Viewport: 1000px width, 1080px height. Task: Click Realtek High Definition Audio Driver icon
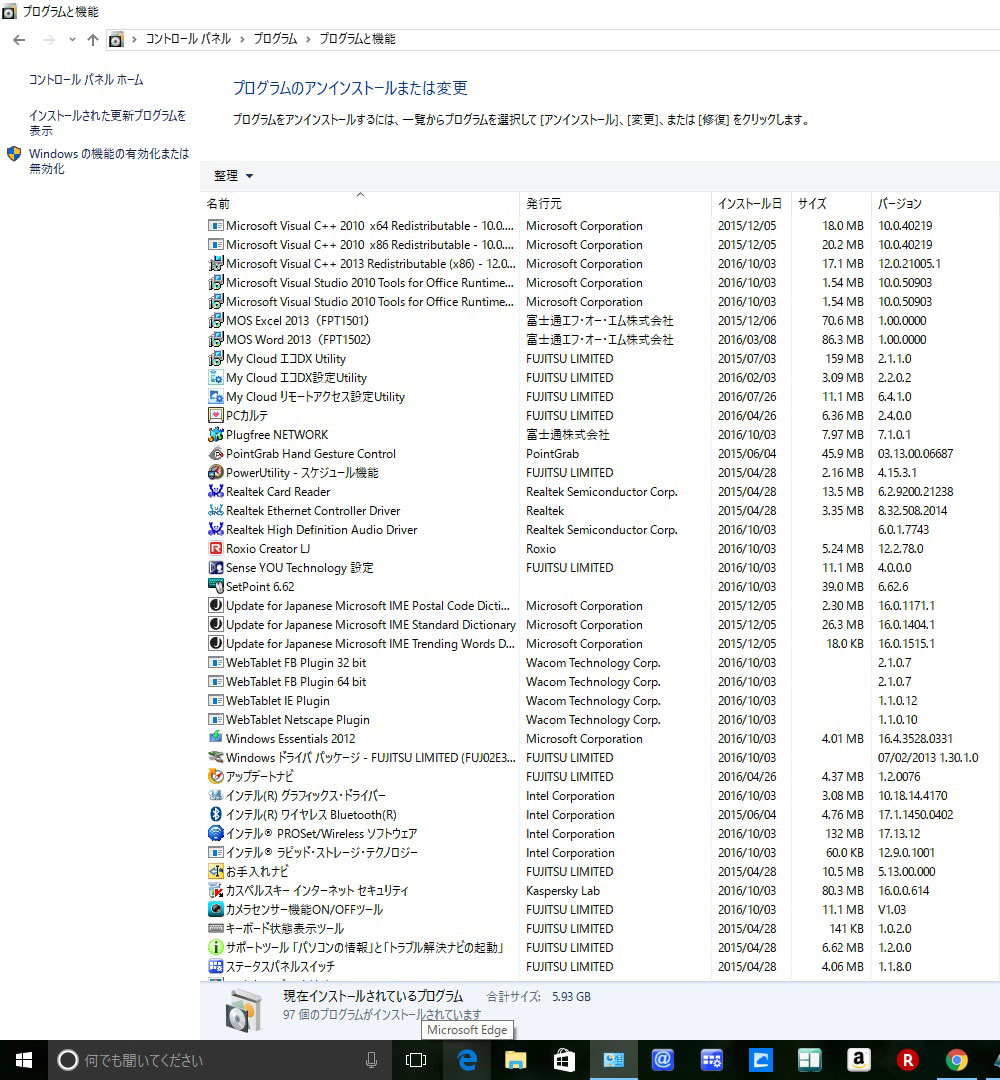pos(216,530)
